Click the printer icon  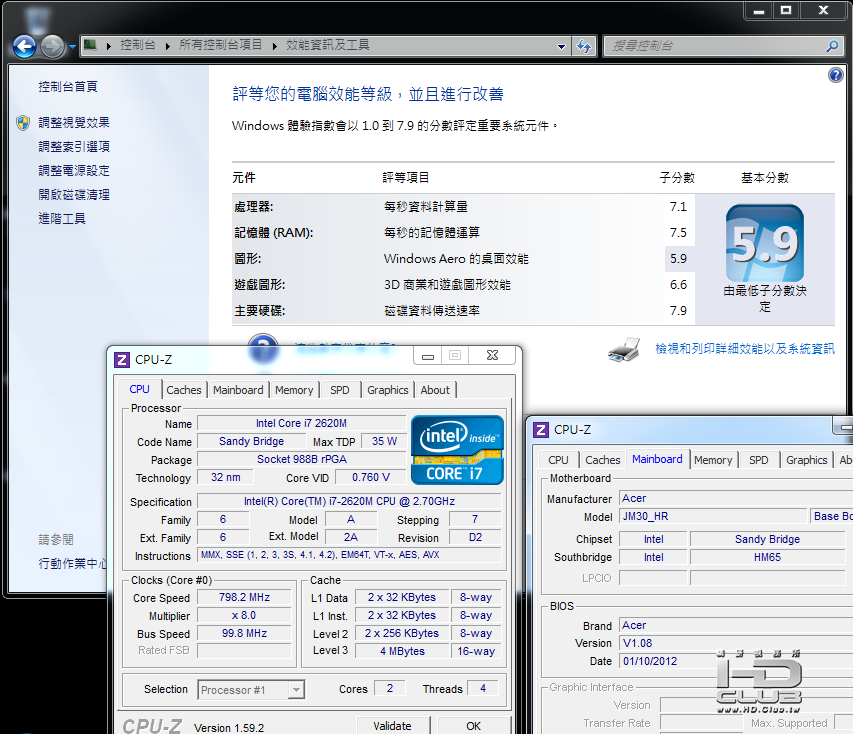click(624, 349)
